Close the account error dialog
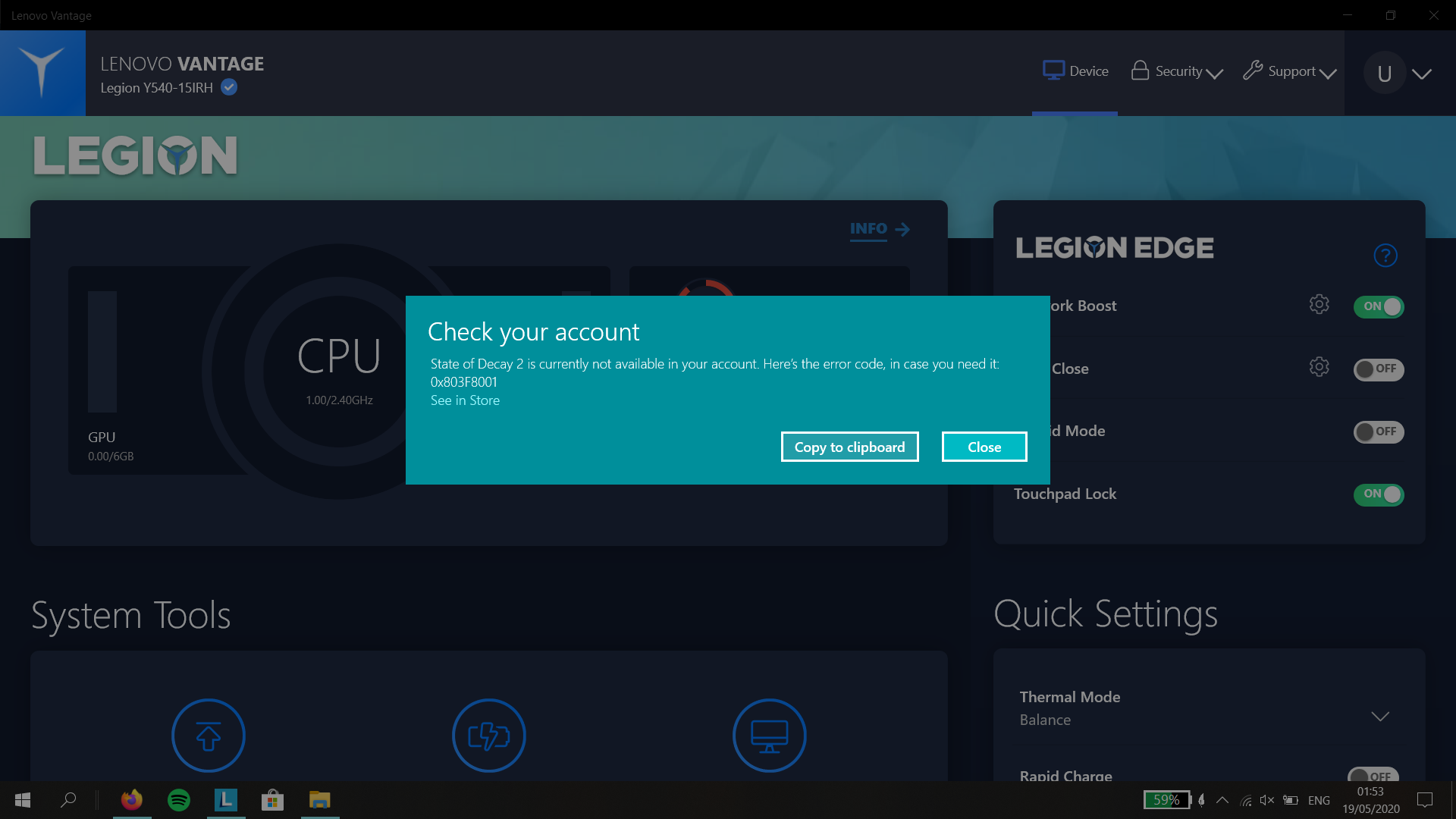The image size is (1456, 819). coord(983,446)
